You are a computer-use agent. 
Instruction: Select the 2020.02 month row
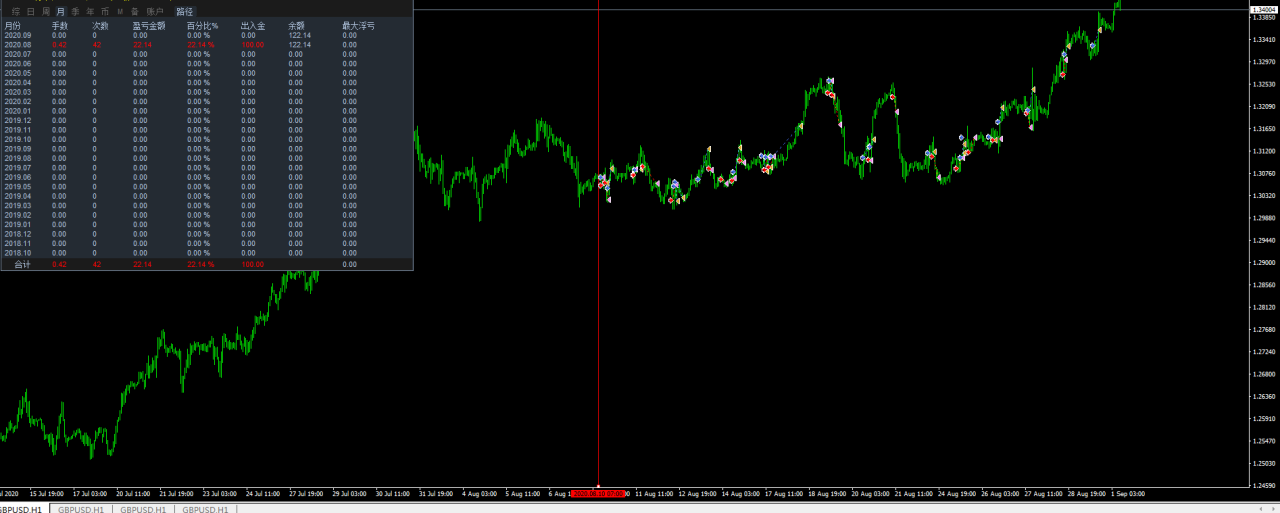point(206,102)
